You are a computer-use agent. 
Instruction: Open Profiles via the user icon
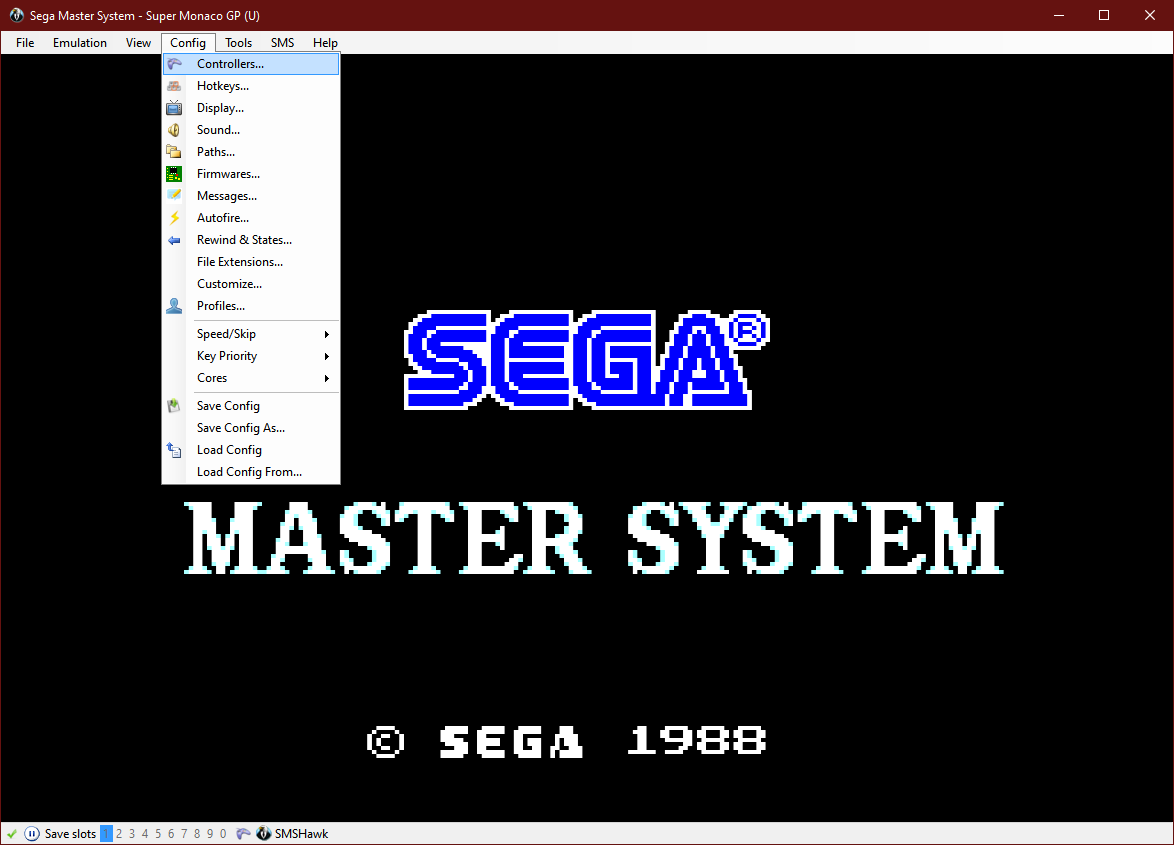[x=174, y=306]
